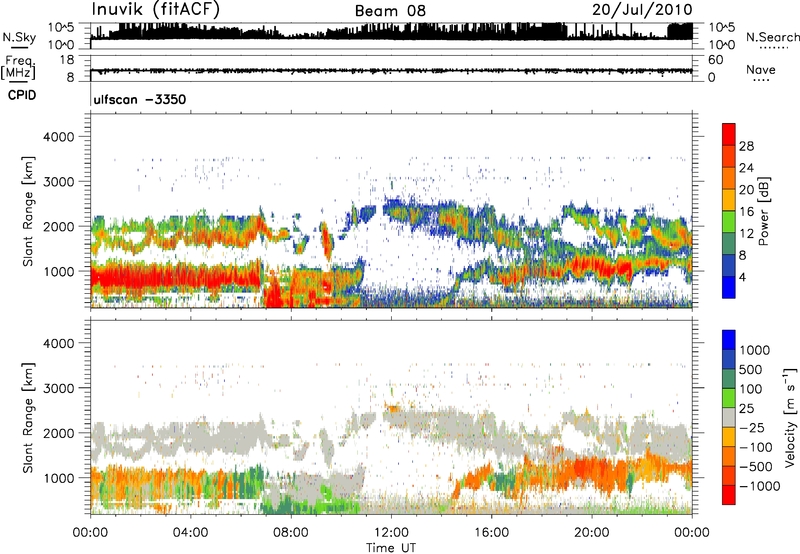Click the date "20/Jul/2010"
The image size is (800, 554).
click(x=642, y=9)
